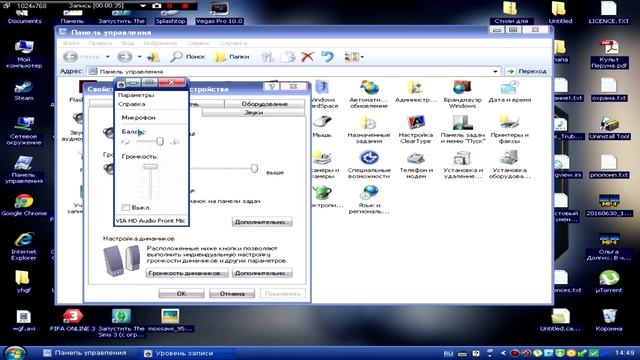Open Taskbar and Start menu settings icon
Screen dimensions: 640x360
[462, 129]
